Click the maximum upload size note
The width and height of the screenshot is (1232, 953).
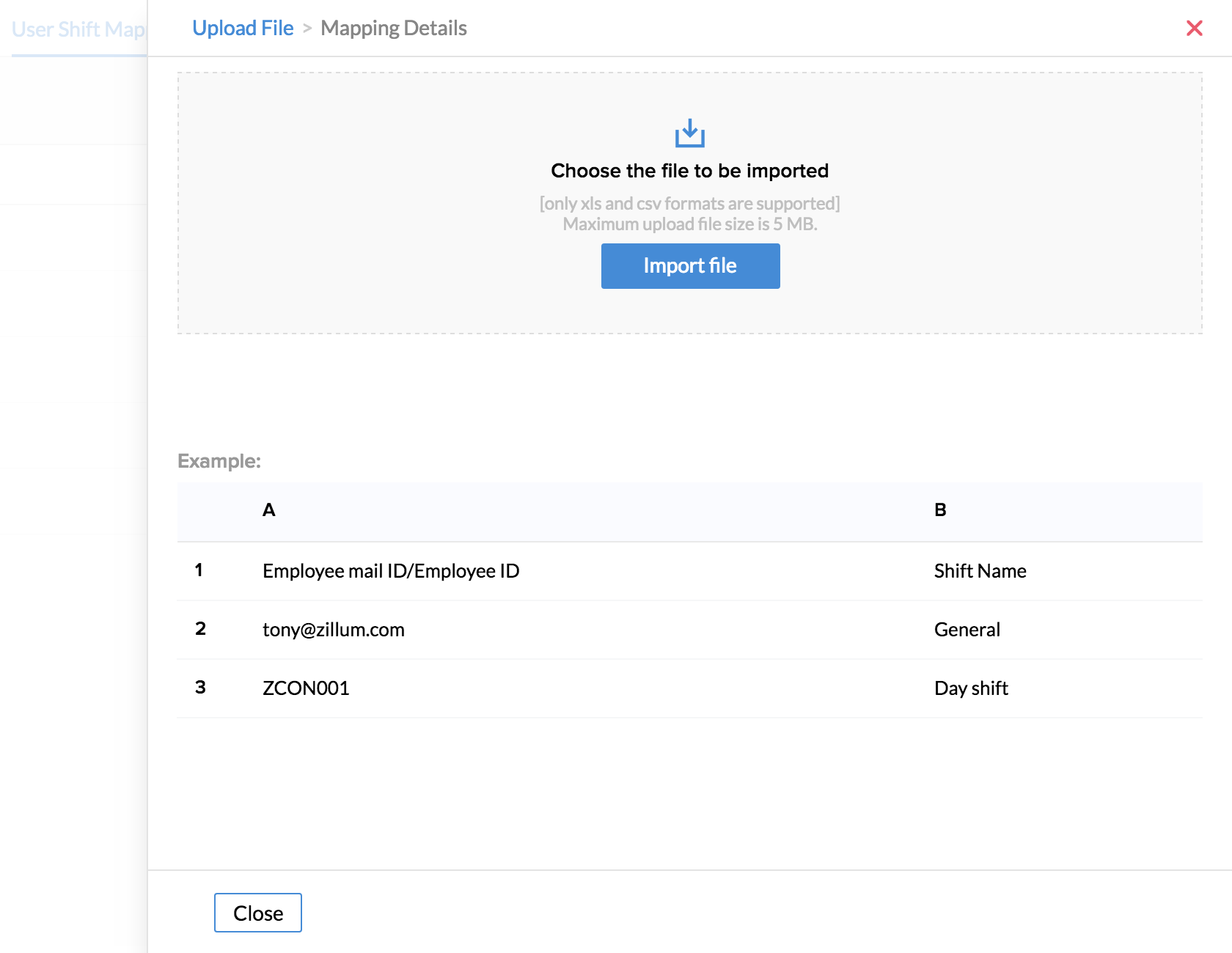click(689, 224)
